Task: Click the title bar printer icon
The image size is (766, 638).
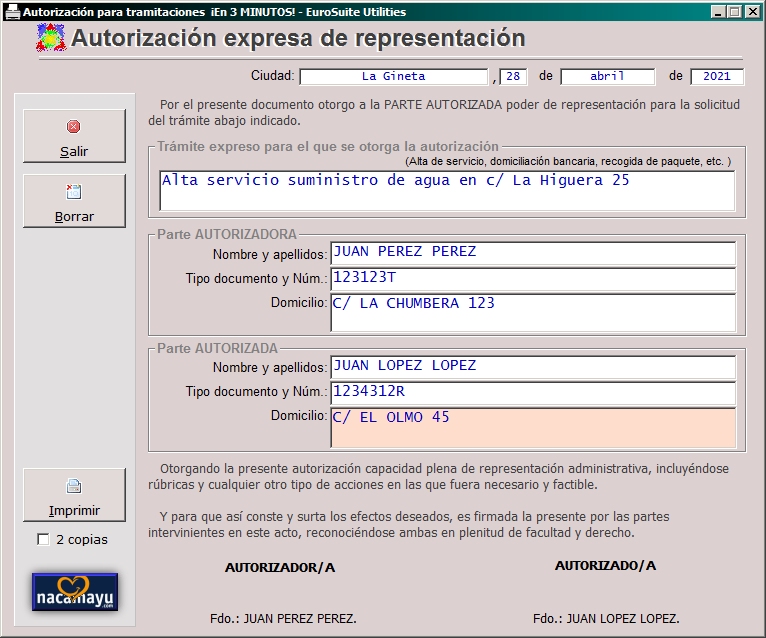Action: (12, 11)
